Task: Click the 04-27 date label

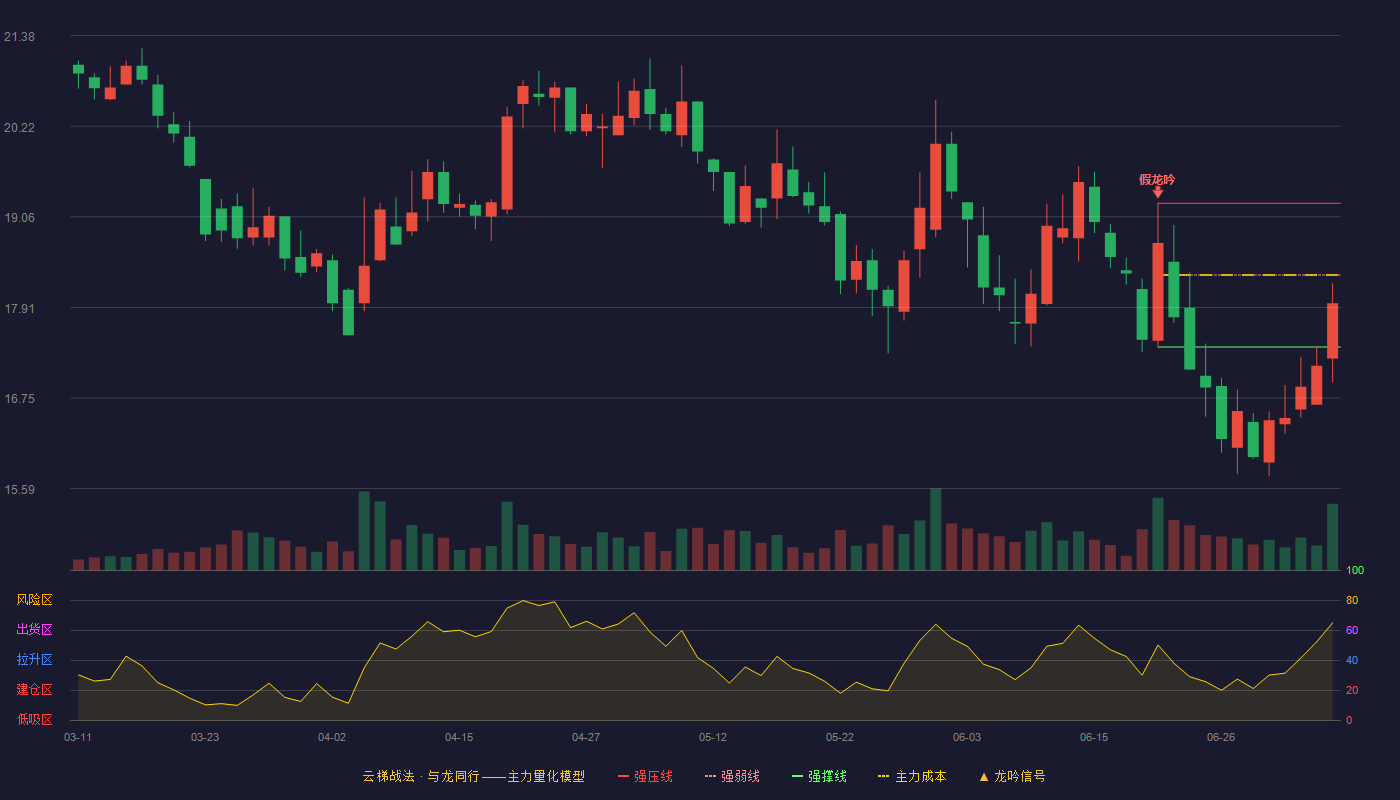Action: point(586,737)
